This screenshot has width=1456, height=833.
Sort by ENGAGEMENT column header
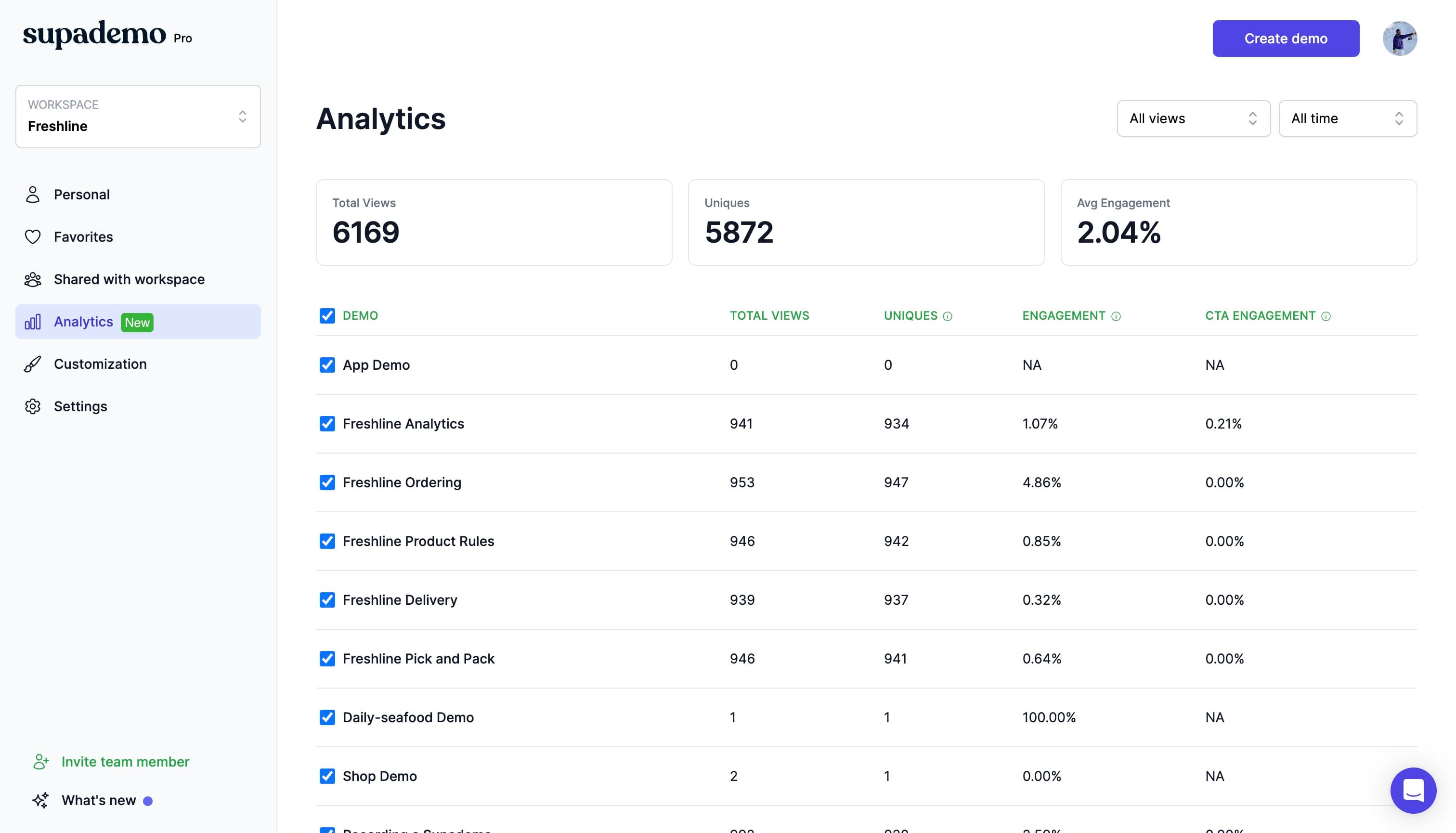pos(1064,316)
